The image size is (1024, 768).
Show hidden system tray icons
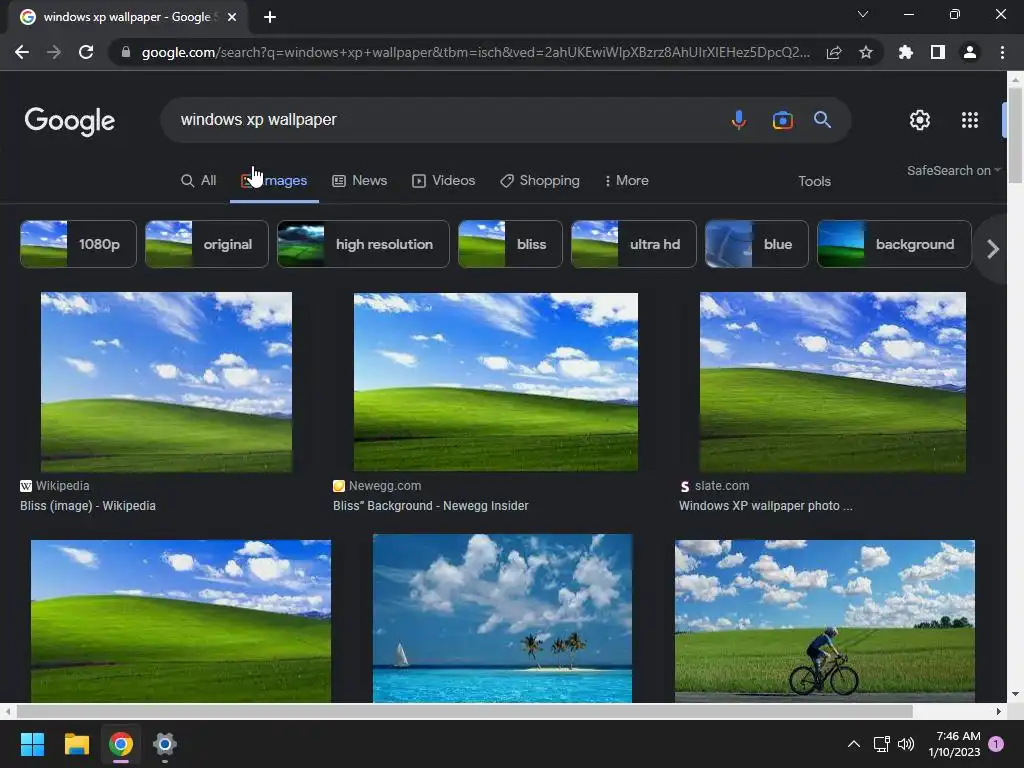854,744
